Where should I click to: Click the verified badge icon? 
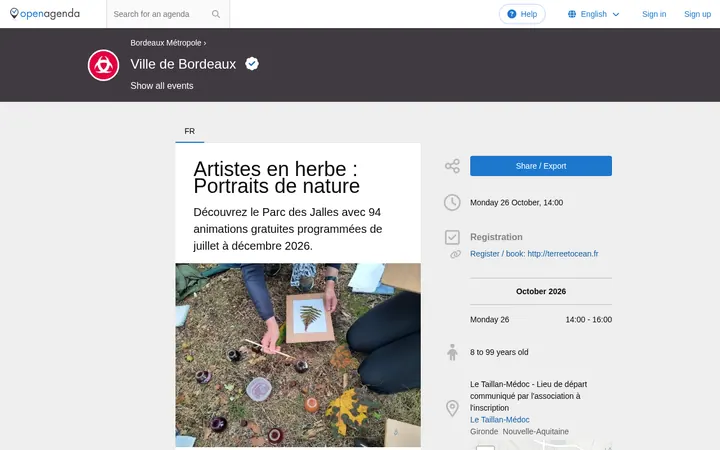point(252,63)
